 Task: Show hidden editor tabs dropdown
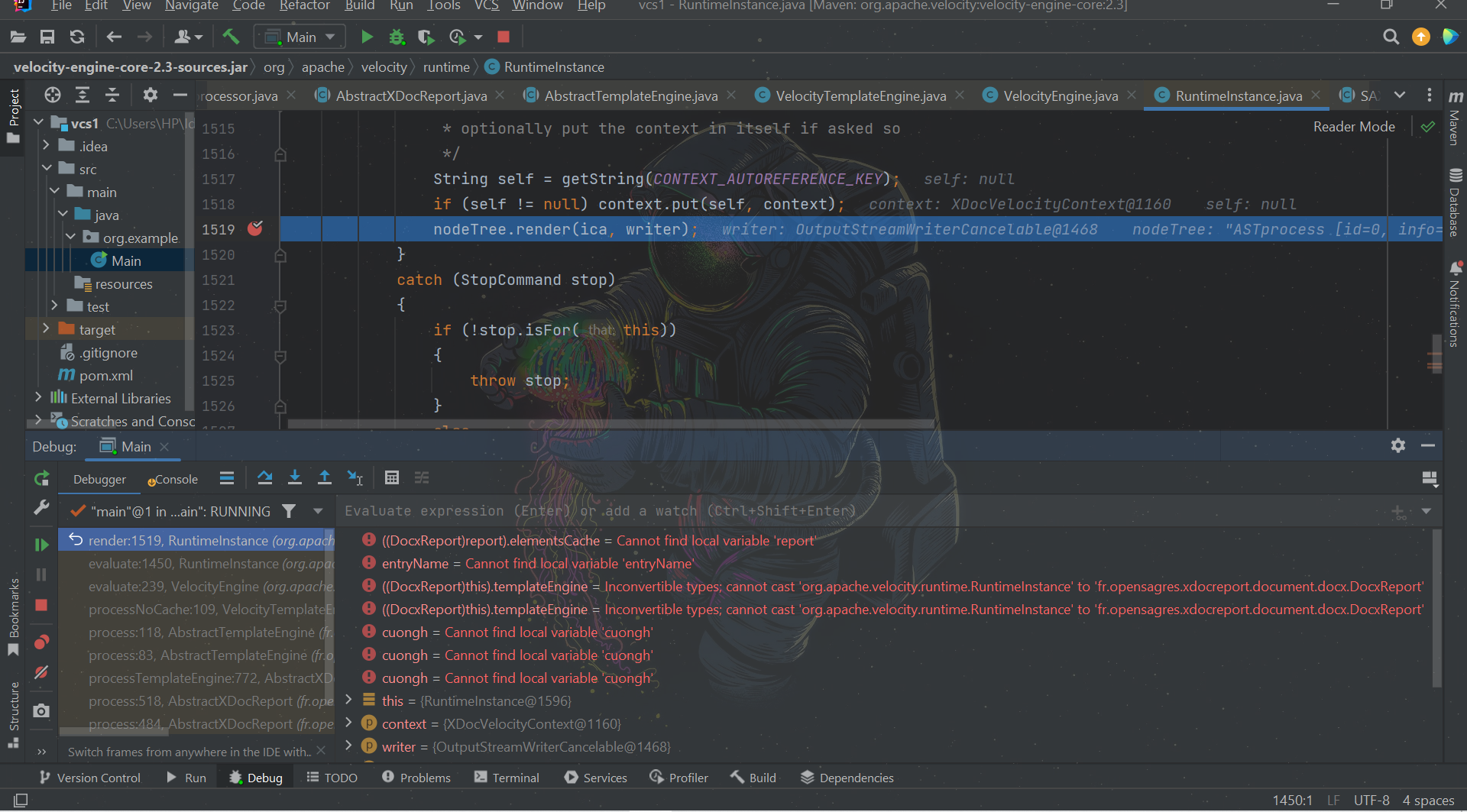[1400, 95]
